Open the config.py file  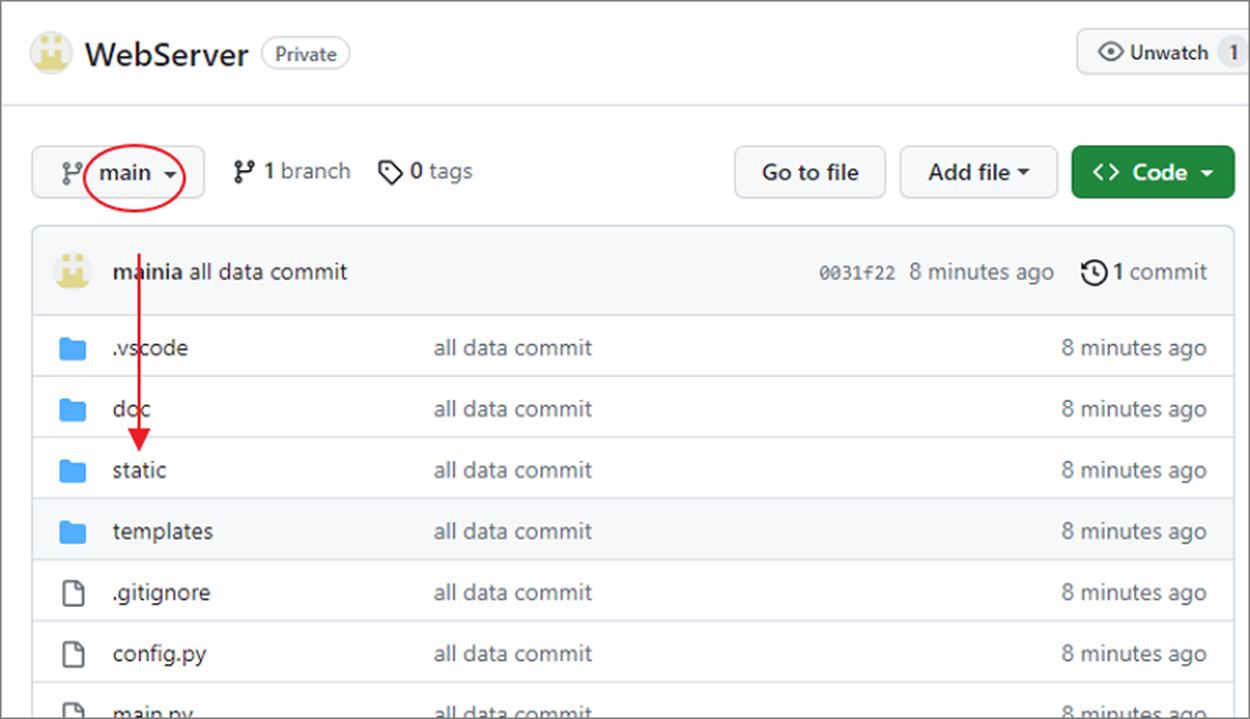tap(159, 654)
